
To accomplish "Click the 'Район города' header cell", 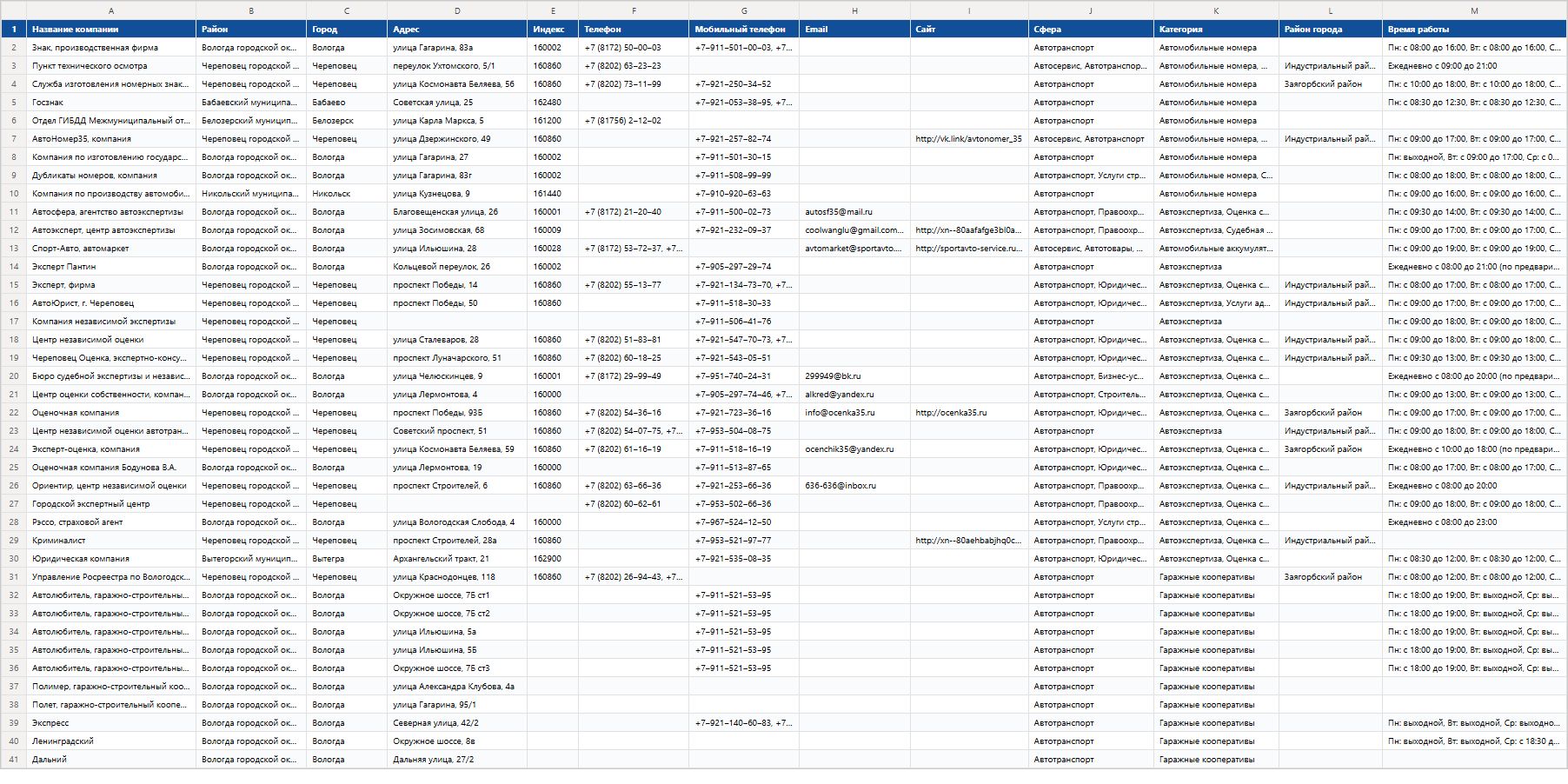I will [1331, 30].
